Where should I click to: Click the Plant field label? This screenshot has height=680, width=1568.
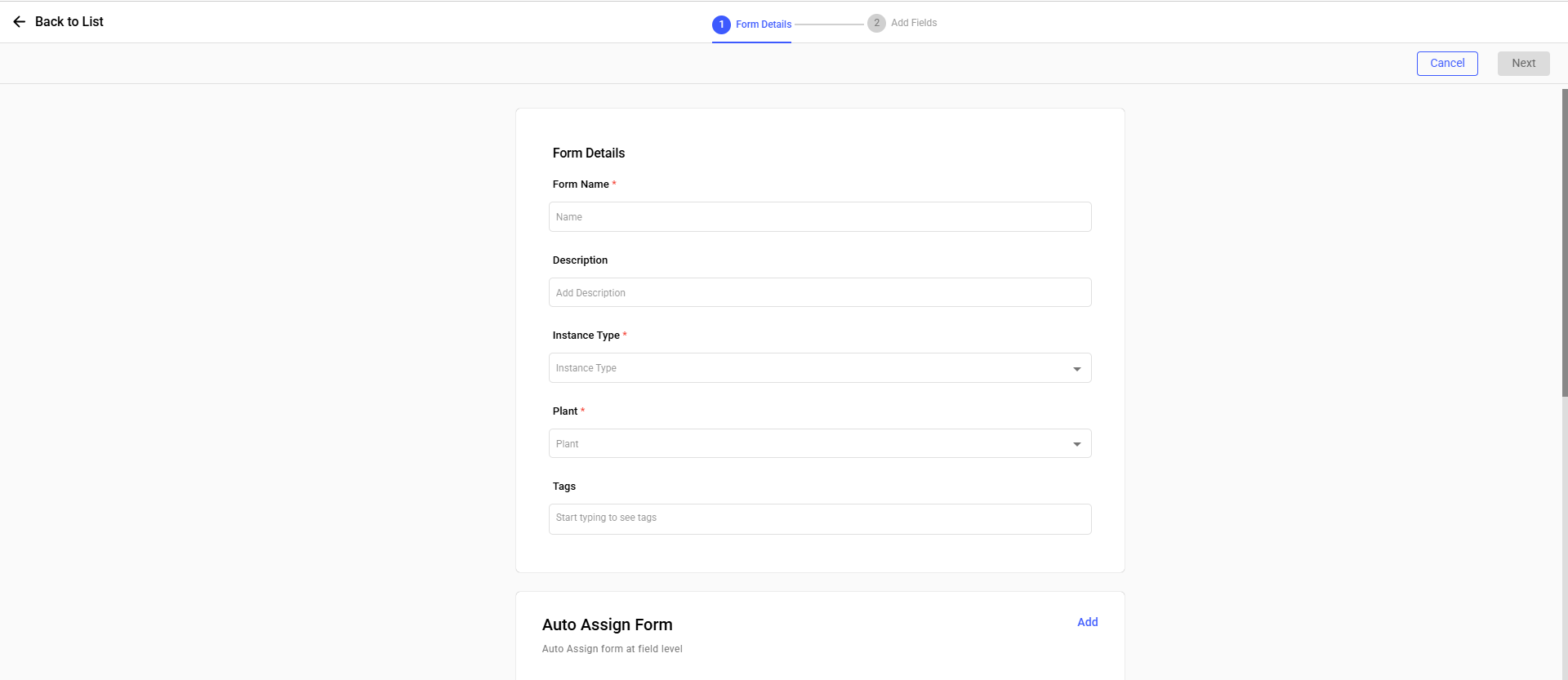565,411
